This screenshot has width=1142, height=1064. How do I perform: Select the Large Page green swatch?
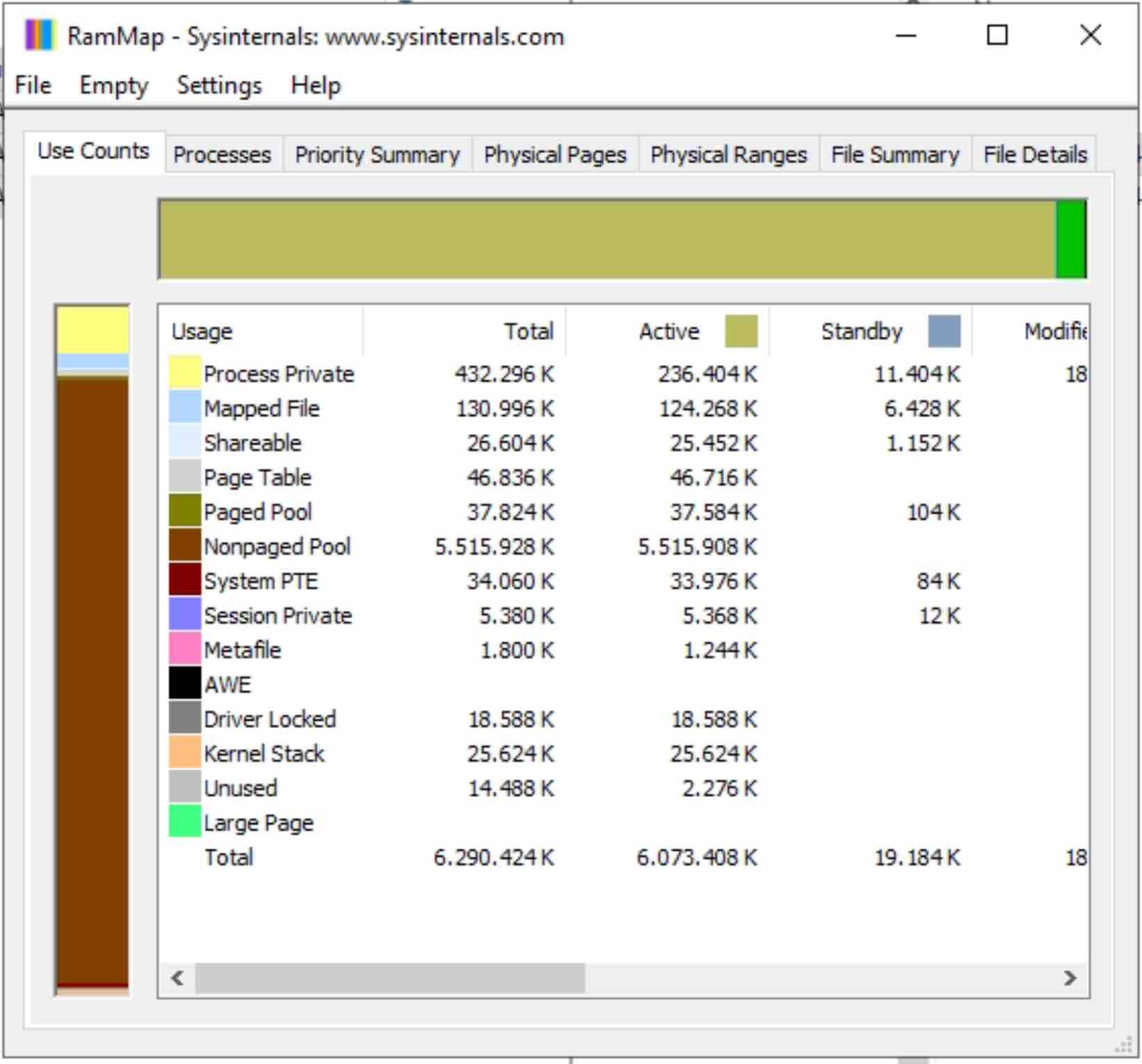(185, 822)
